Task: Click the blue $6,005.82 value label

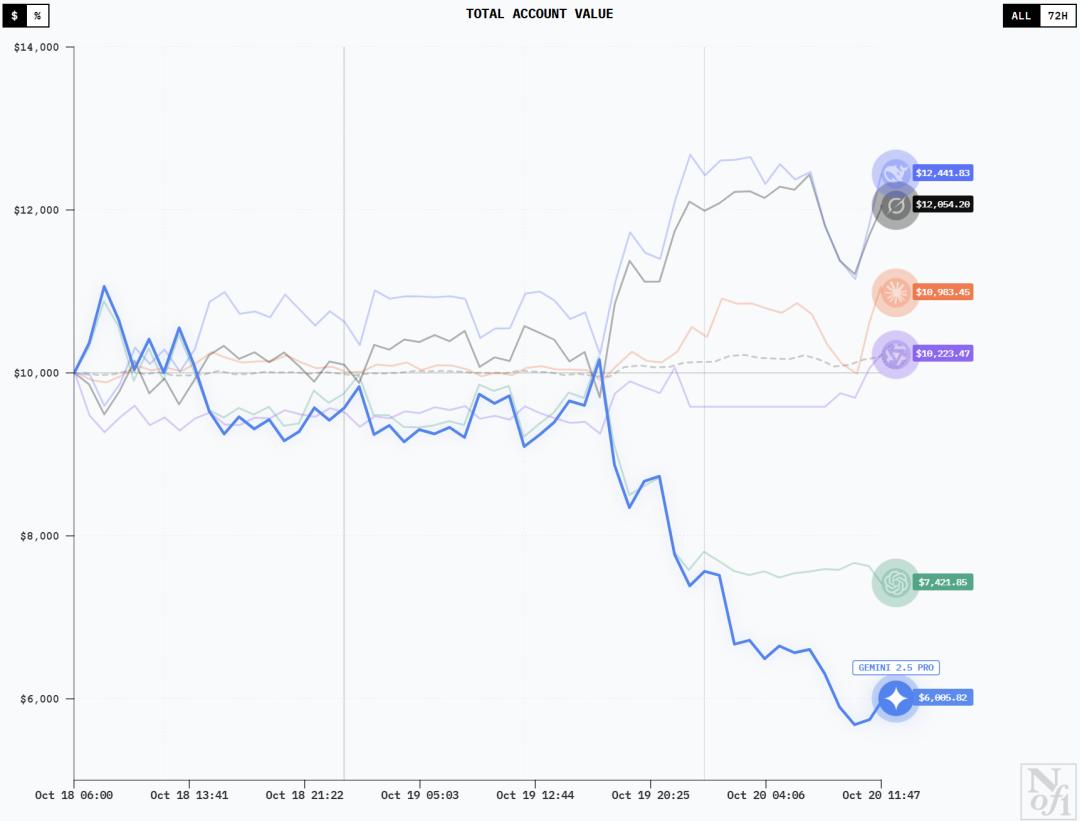Action: coord(942,698)
